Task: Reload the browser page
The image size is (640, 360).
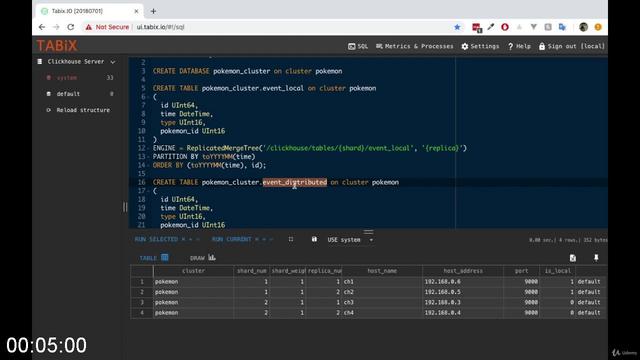Action: pyautogui.click(x=71, y=27)
